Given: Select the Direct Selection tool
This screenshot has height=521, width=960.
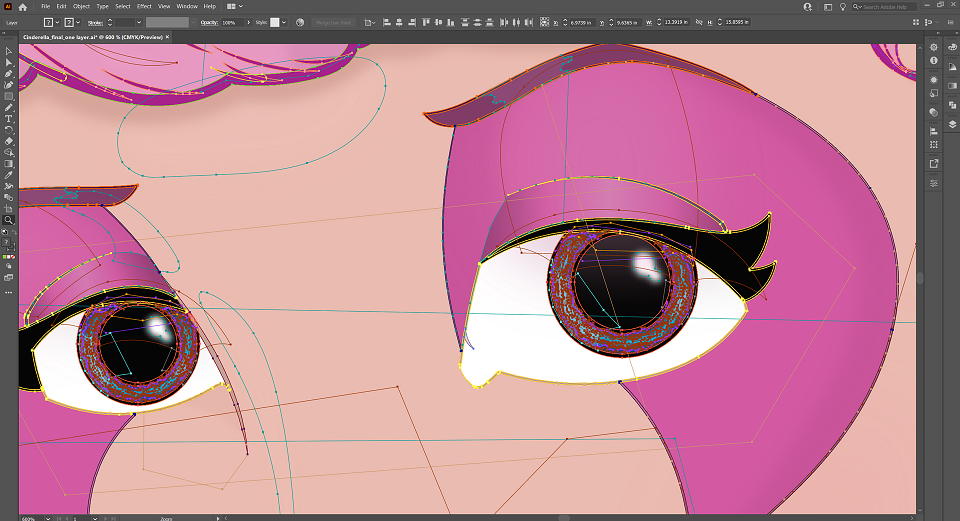Looking at the screenshot, I should (9, 62).
